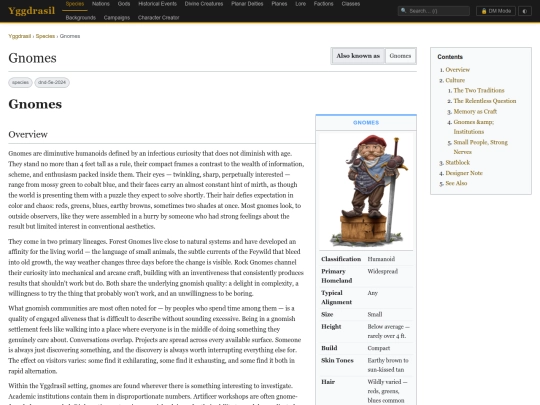Click the Gnomes alias chip
Image resolution: width=540 pixels, height=405 pixels.
tap(400, 56)
